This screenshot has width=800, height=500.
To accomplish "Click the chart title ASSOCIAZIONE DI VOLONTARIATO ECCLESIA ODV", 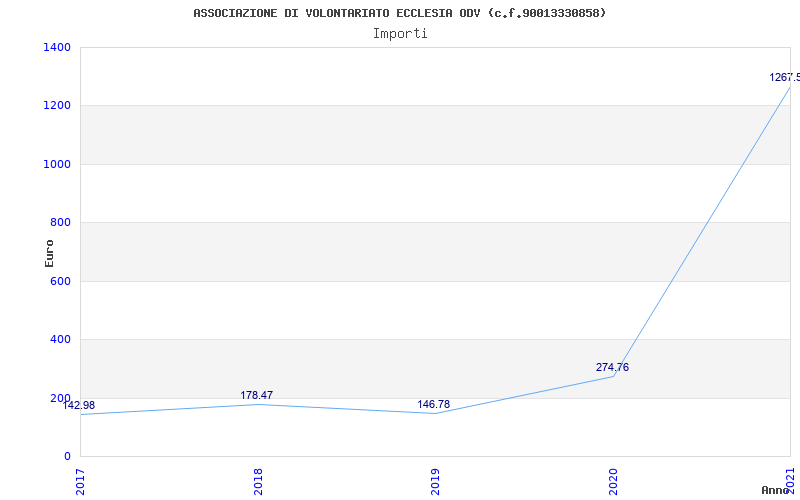I will coord(399,13).
